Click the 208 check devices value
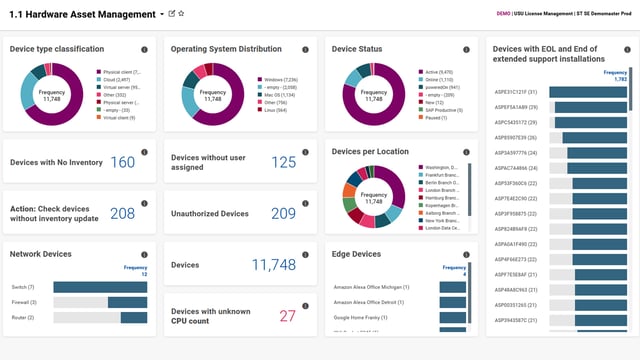The width and height of the screenshot is (640, 360). pyautogui.click(x=122, y=213)
